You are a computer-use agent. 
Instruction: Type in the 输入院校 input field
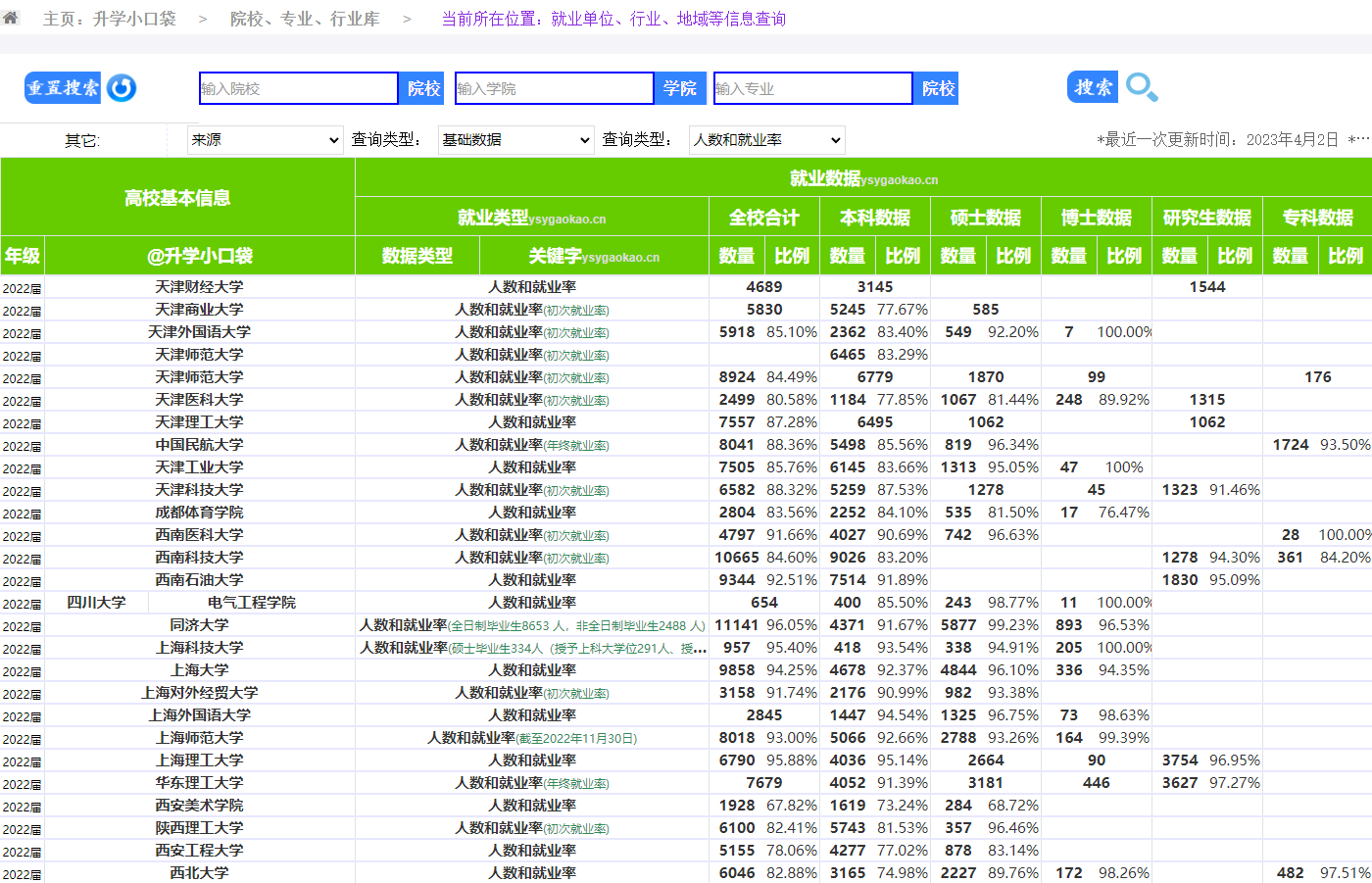click(x=298, y=88)
